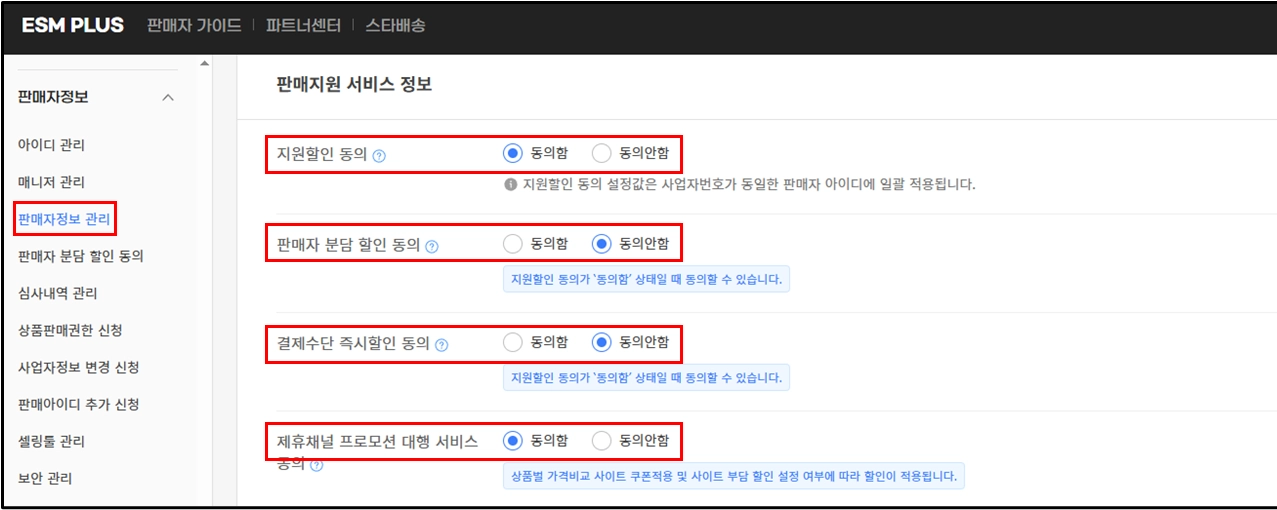Open 파트너센터 in top navigation
This screenshot has height=510, width=1277.
303,26
